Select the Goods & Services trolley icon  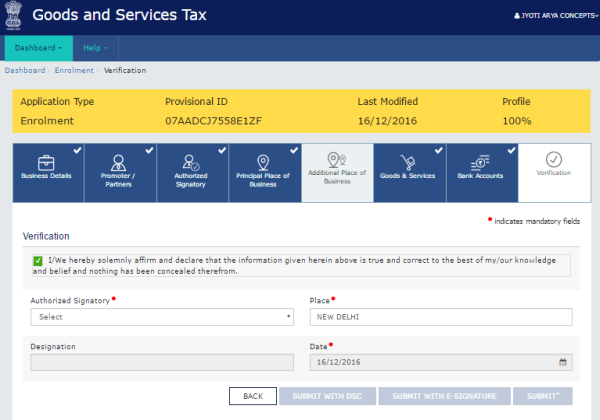pyautogui.click(x=408, y=162)
